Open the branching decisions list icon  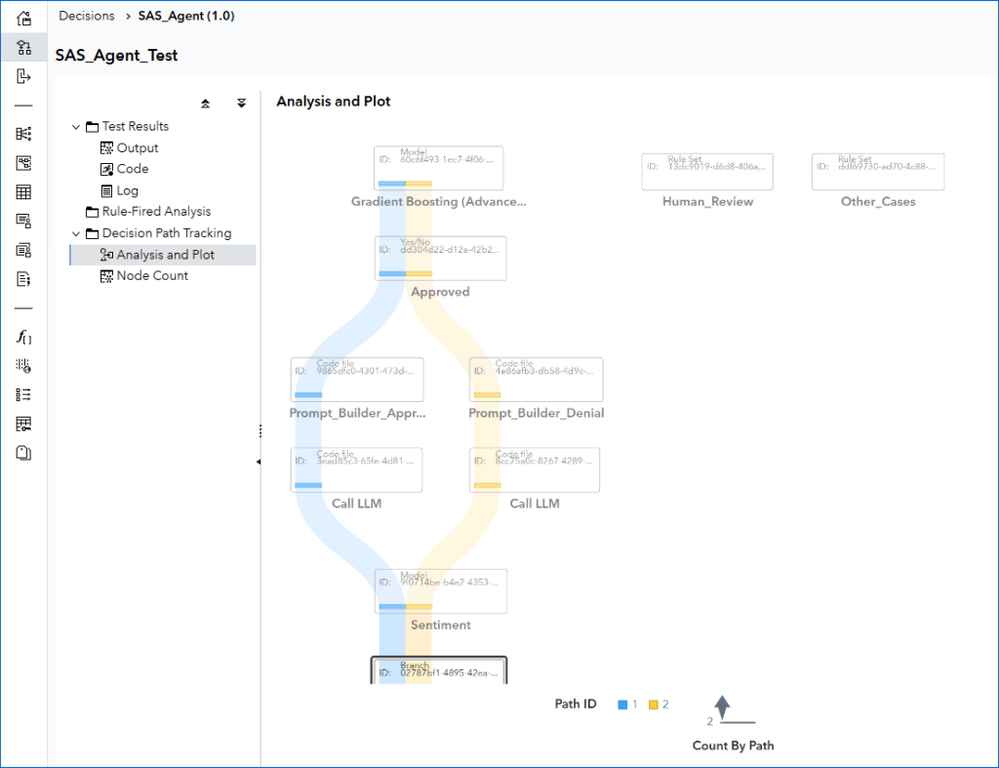click(x=24, y=134)
